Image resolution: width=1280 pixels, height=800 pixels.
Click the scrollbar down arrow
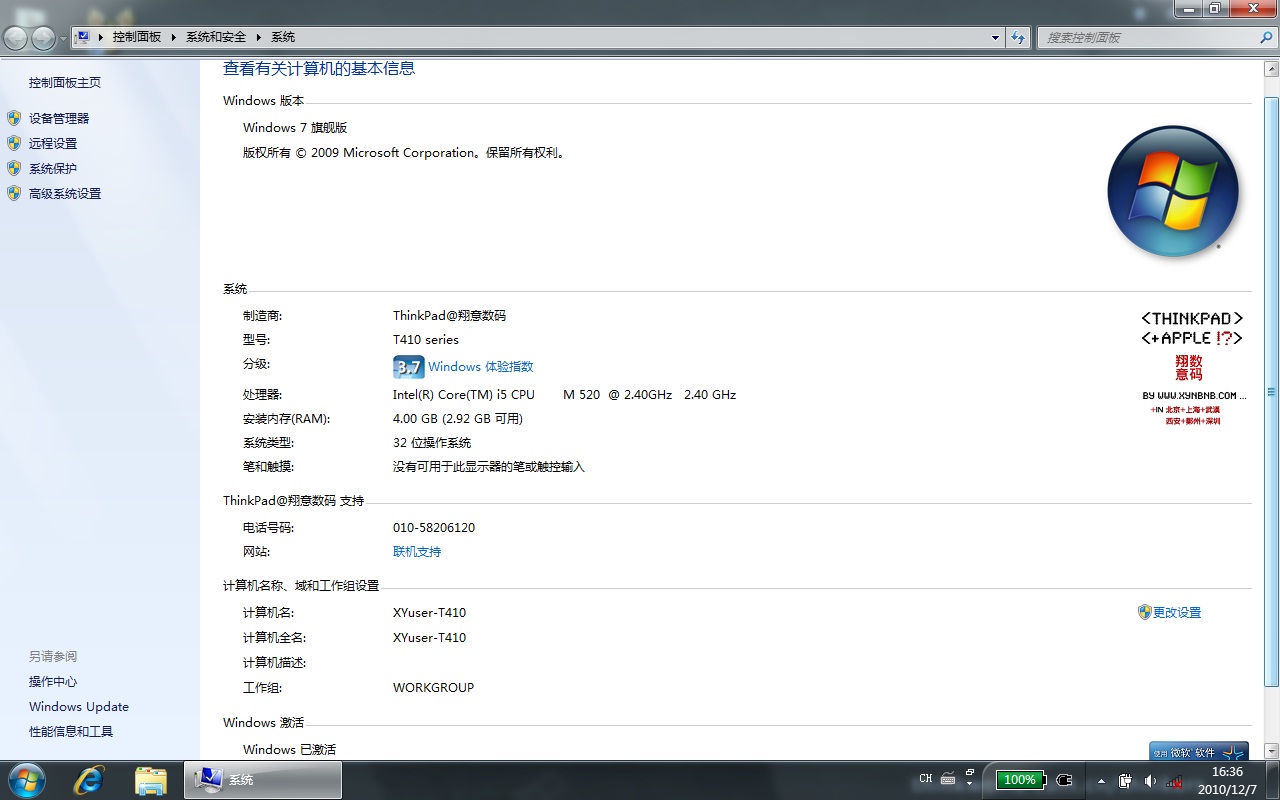1271,751
